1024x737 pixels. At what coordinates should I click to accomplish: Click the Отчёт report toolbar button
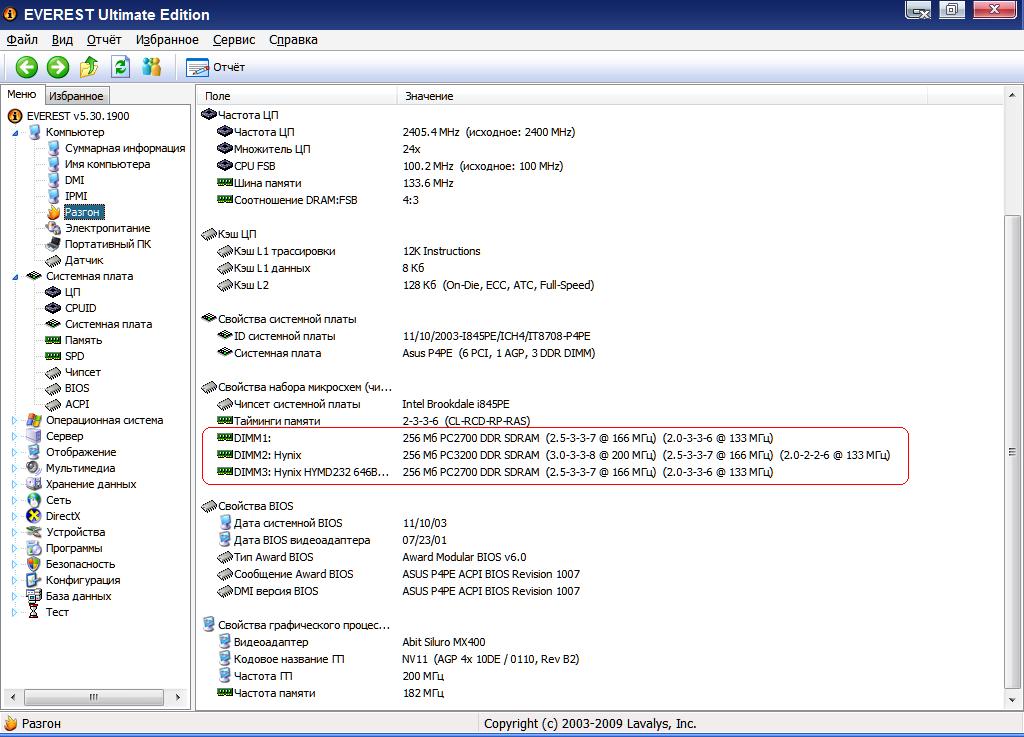[x=216, y=67]
